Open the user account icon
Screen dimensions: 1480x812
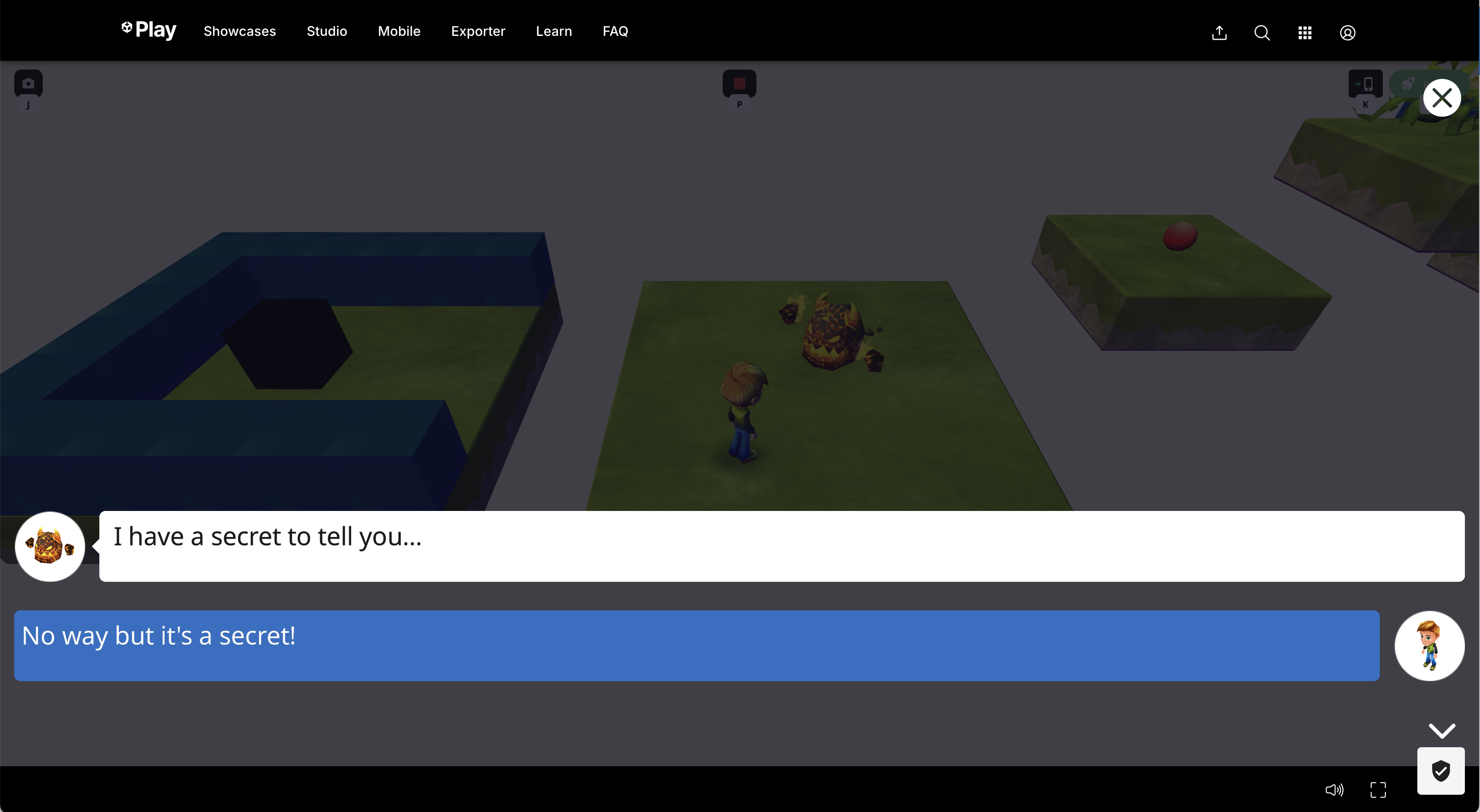click(1347, 33)
